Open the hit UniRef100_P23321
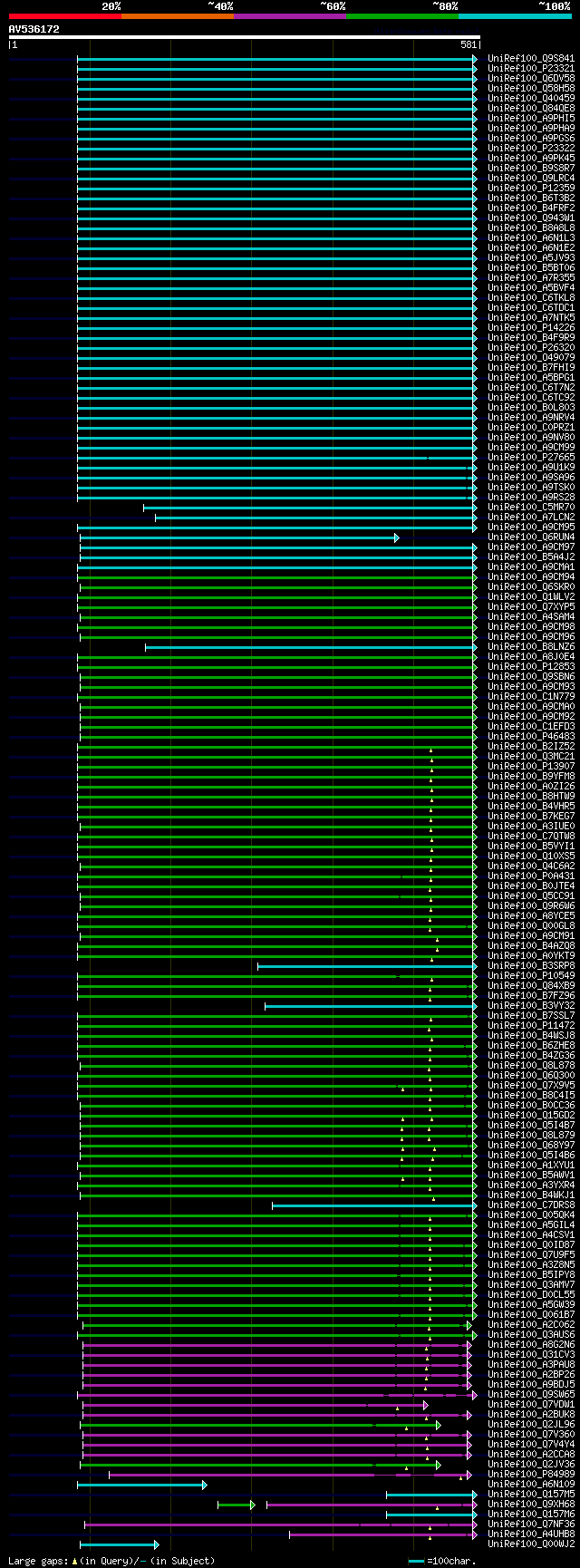This screenshot has height=1568, width=580. pos(531,68)
